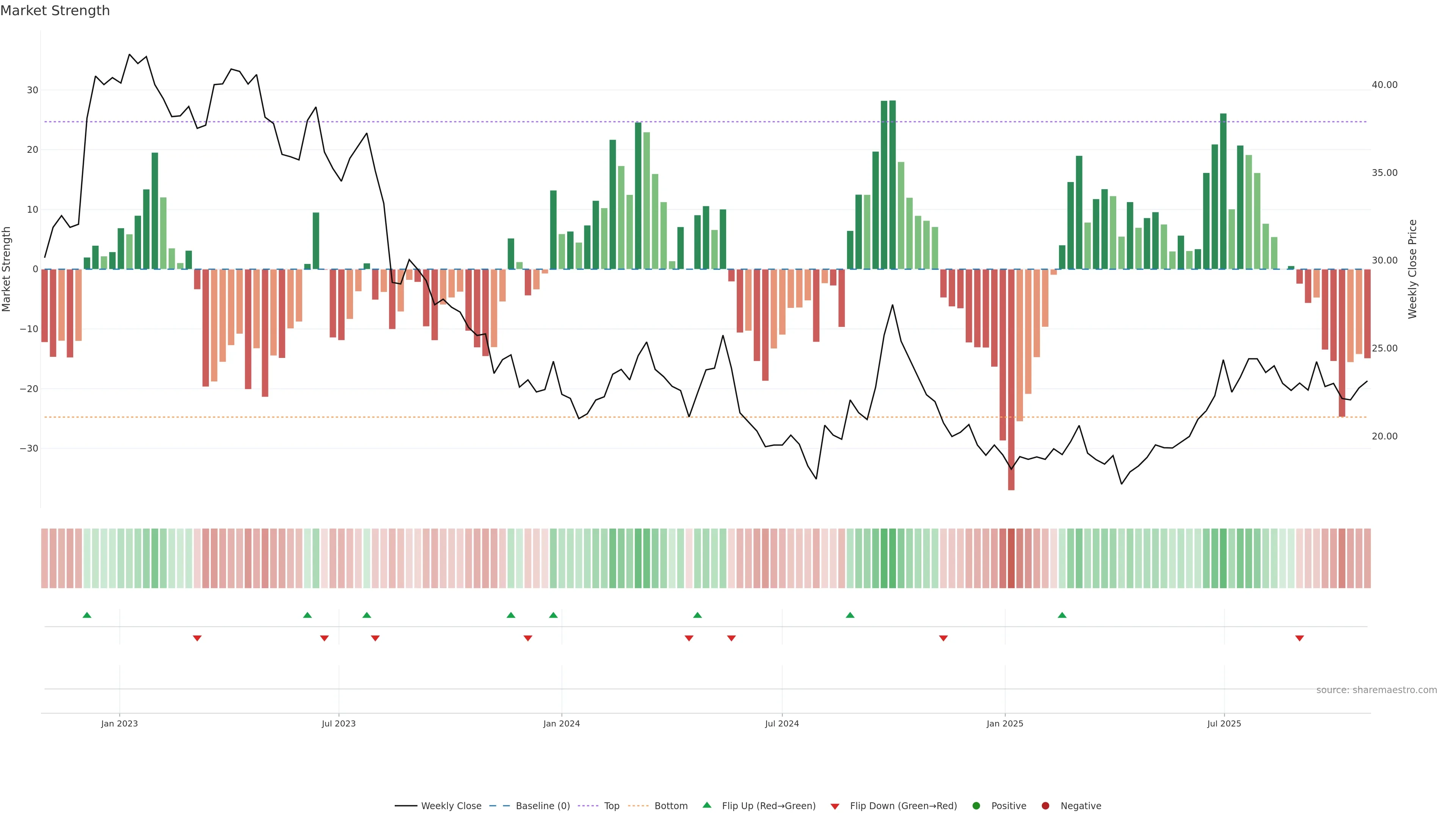Click green flip-up marker before Jan 2024
Image resolution: width=1456 pixels, height=819 pixels.
pyautogui.click(x=553, y=615)
